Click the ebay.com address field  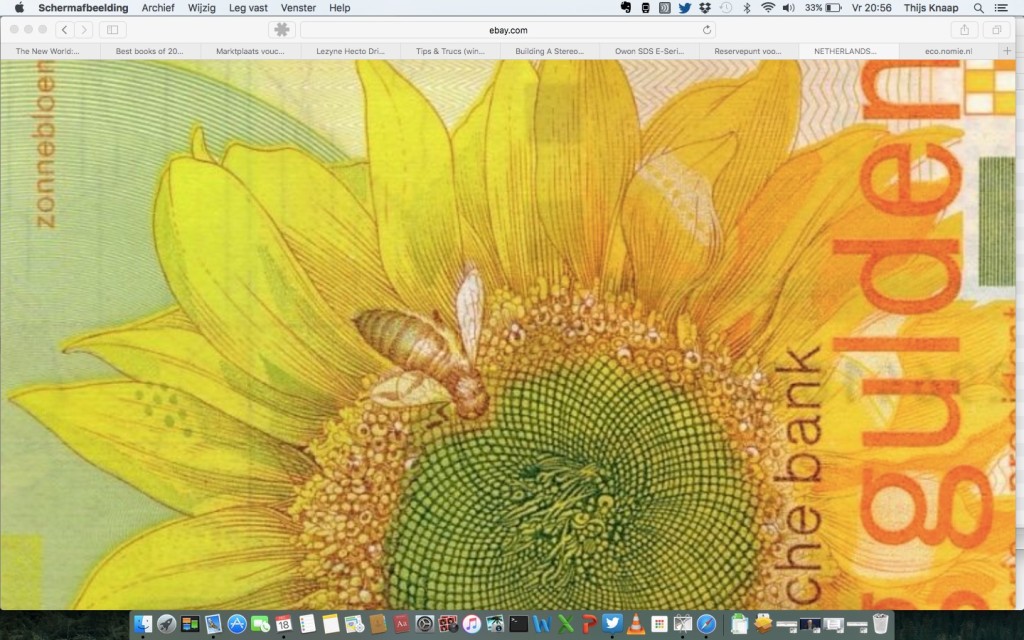(508, 30)
